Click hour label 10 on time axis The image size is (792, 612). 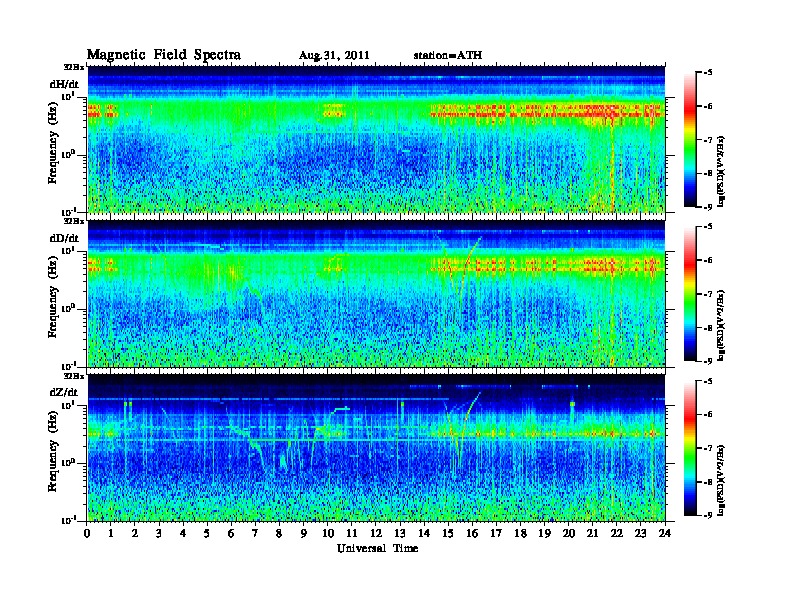click(328, 533)
